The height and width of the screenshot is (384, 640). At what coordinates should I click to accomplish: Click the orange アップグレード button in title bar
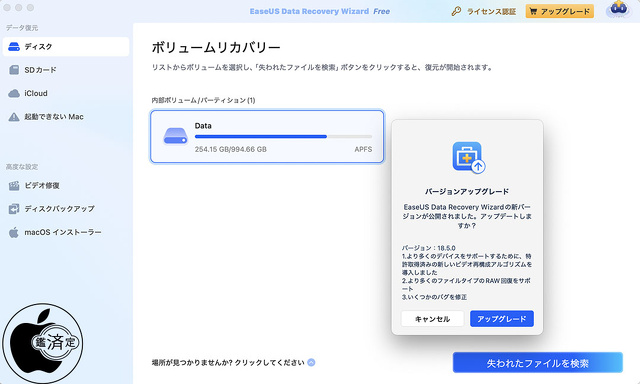(560, 11)
